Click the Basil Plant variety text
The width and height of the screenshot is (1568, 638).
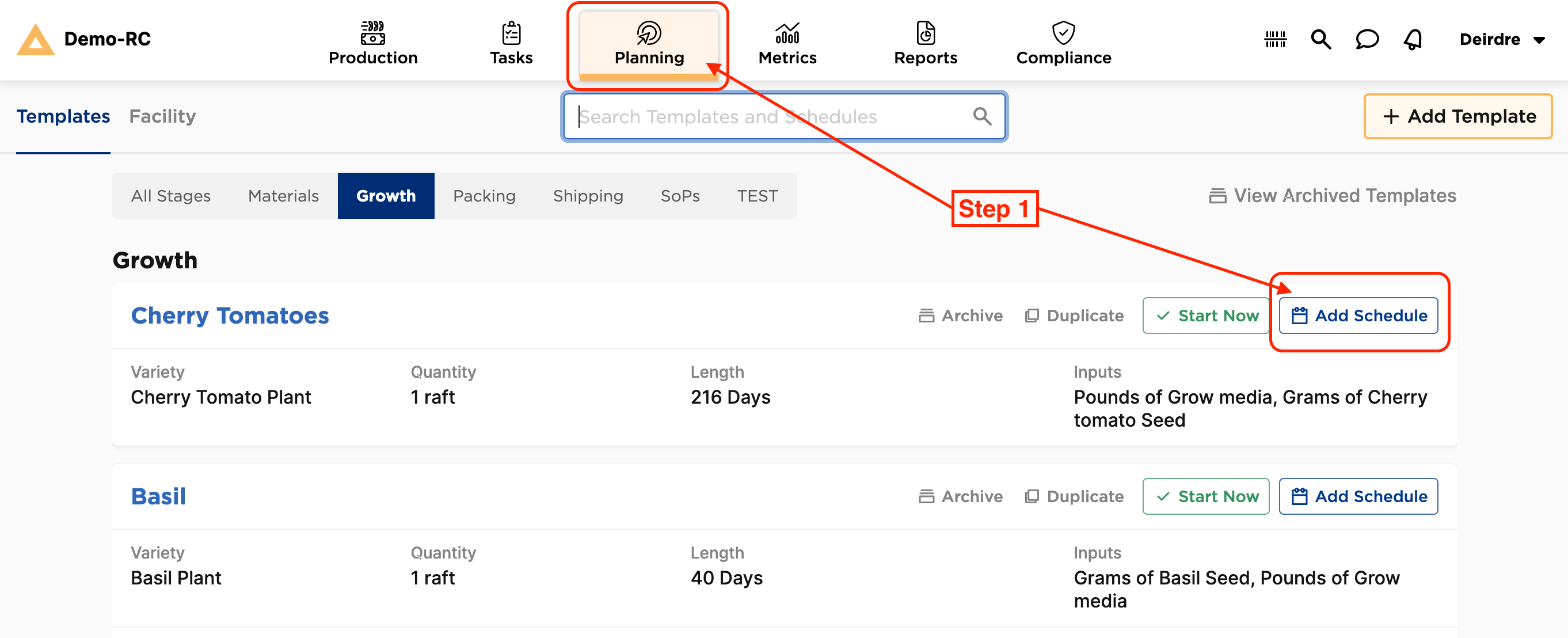click(x=176, y=578)
